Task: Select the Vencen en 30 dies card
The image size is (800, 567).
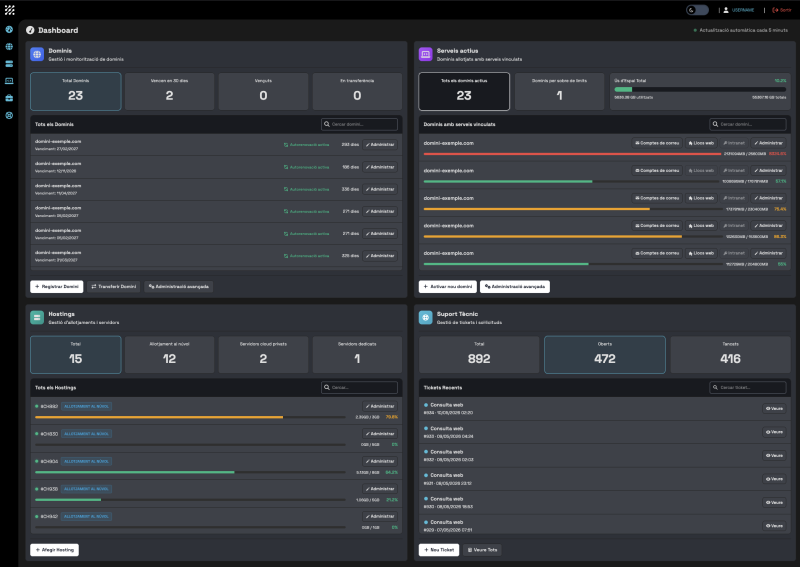Action: [x=169, y=91]
